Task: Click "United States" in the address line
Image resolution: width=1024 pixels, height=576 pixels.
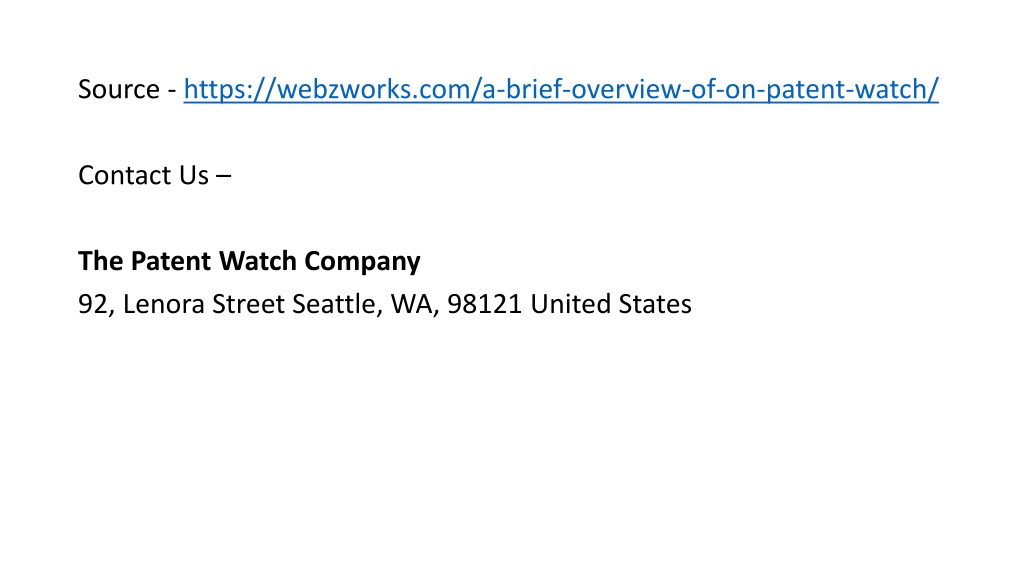Action: [611, 304]
